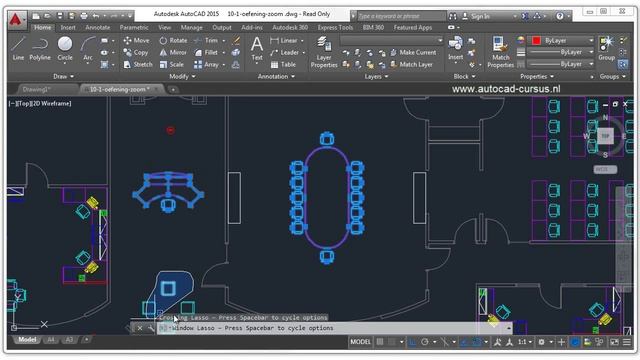Open the layer selection dropdown
The width and height of the screenshot is (640, 360).
click(x=391, y=40)
